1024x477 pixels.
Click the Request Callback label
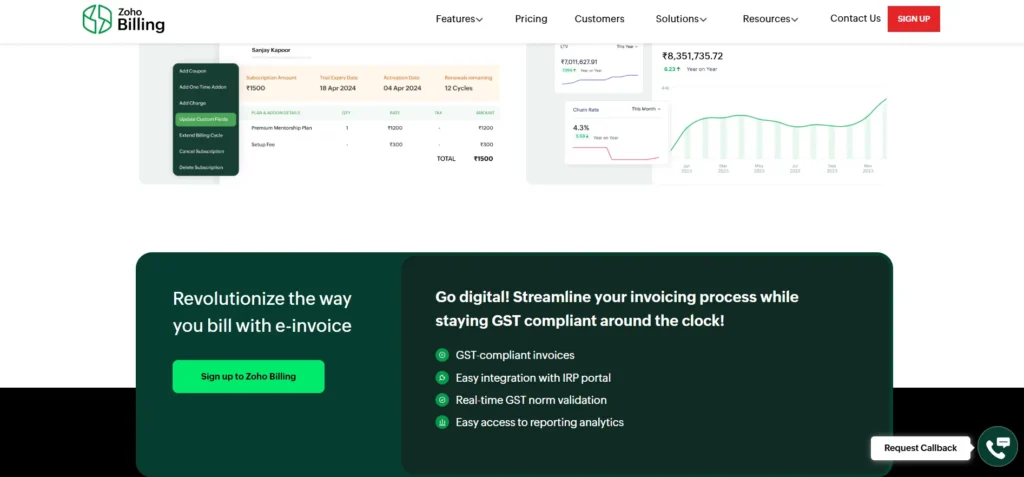(x=920, y=448)
